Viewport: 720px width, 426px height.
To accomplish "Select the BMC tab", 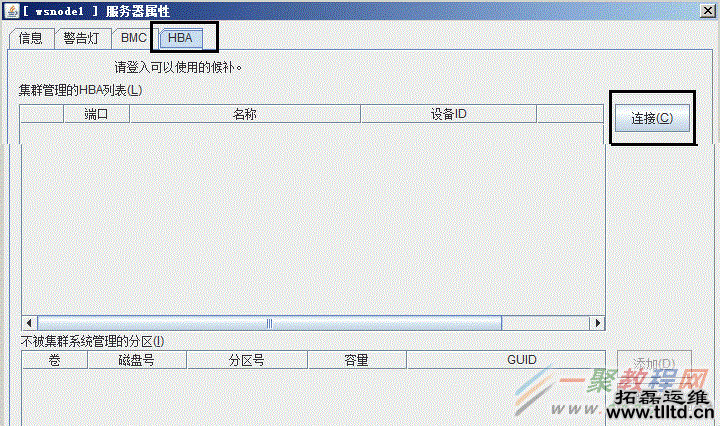I will pyautogui.click(x=133, y=38).
